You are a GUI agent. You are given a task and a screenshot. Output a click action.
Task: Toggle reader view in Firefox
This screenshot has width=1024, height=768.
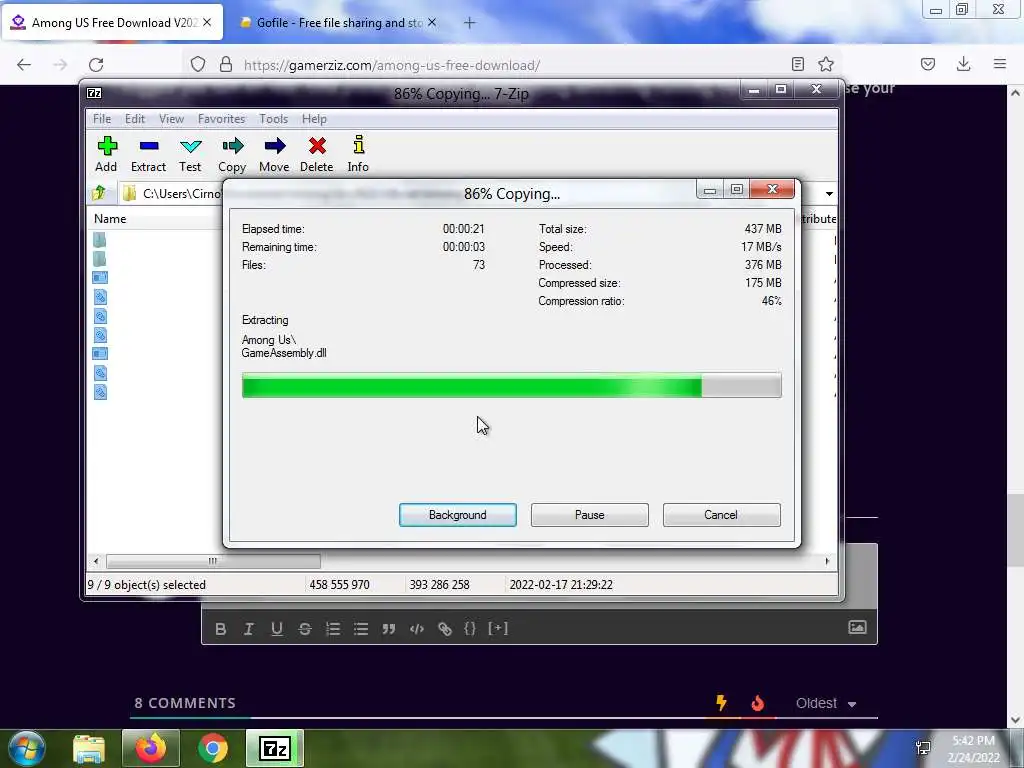pyautogui.click(x=797, y=64)
